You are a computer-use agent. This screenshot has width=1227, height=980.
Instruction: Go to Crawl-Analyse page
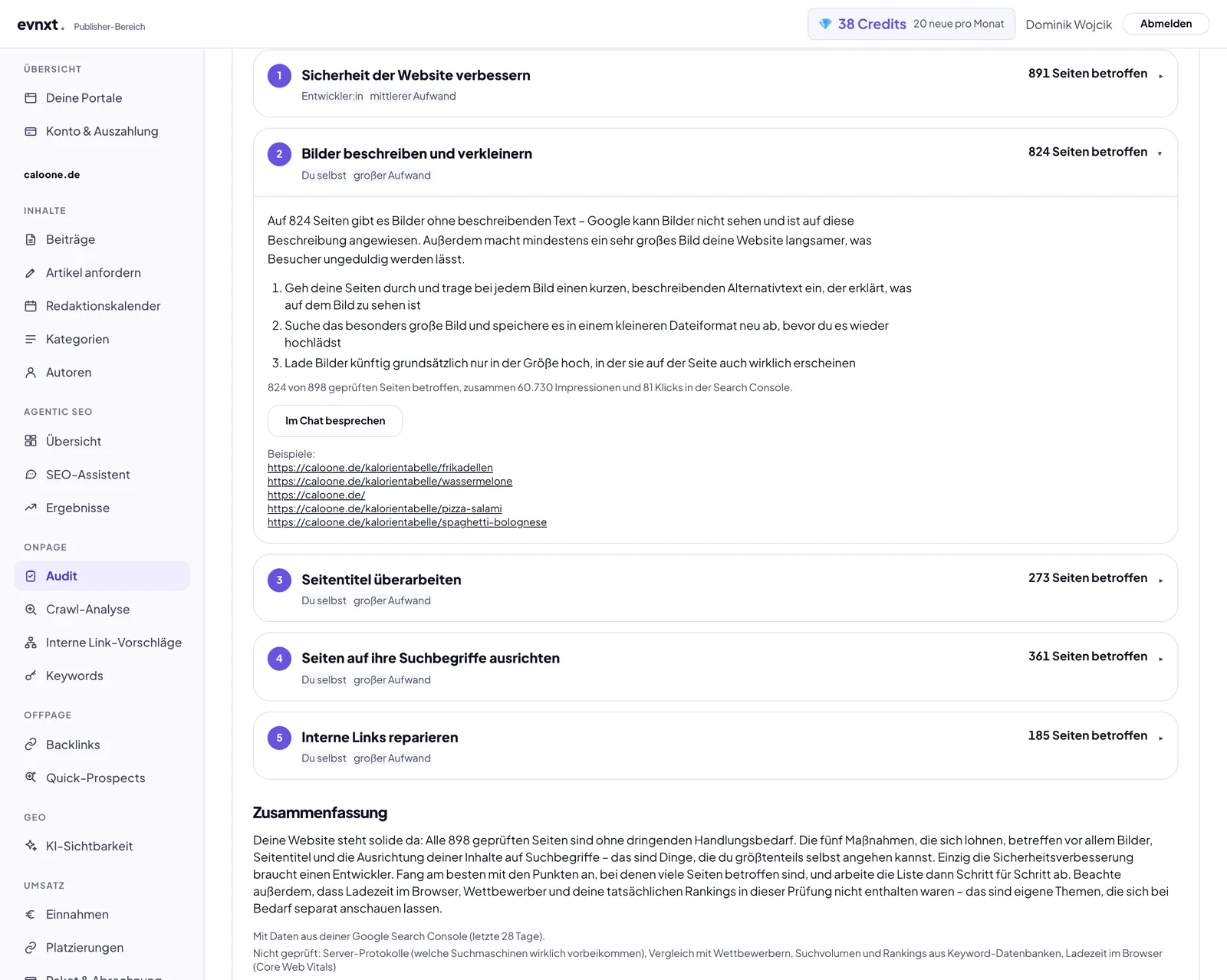pyautogui.click(x=102, y=610)
